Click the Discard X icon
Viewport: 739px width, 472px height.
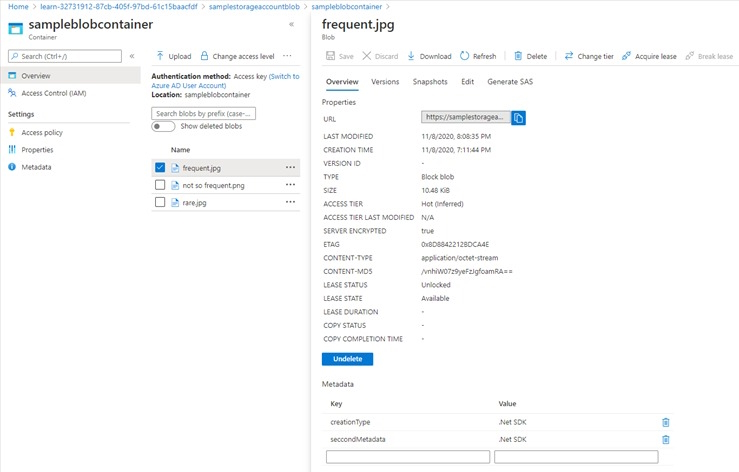(366, 56)
